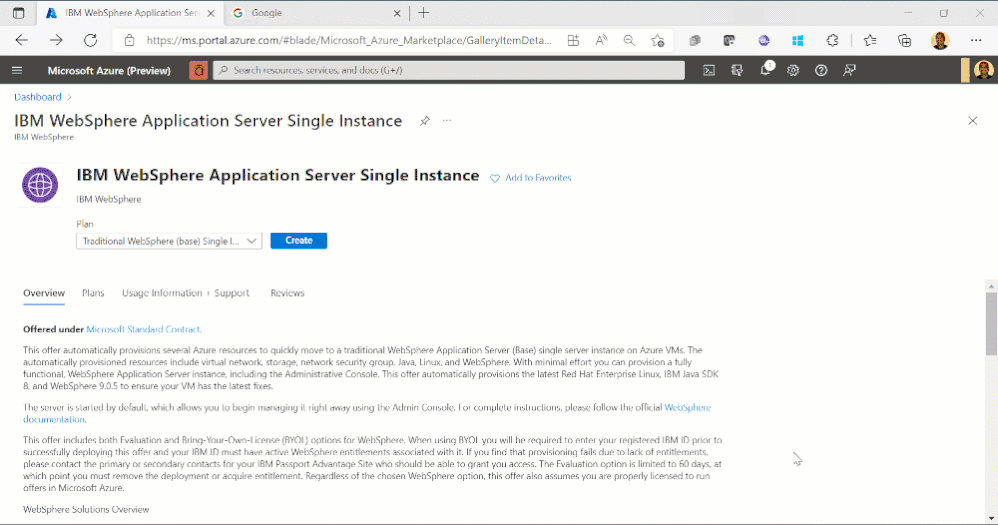Open Usage Information + Support tab
The width and height of the screenshot is (998, 525).
185,293
